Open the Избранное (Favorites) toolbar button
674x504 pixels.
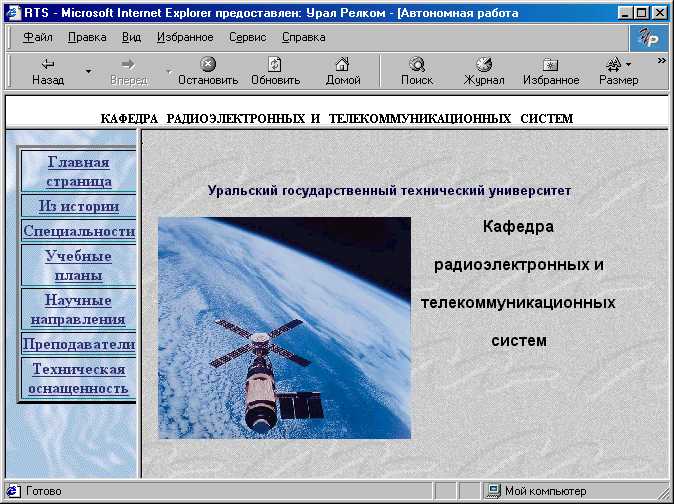(x=551, y=71)
